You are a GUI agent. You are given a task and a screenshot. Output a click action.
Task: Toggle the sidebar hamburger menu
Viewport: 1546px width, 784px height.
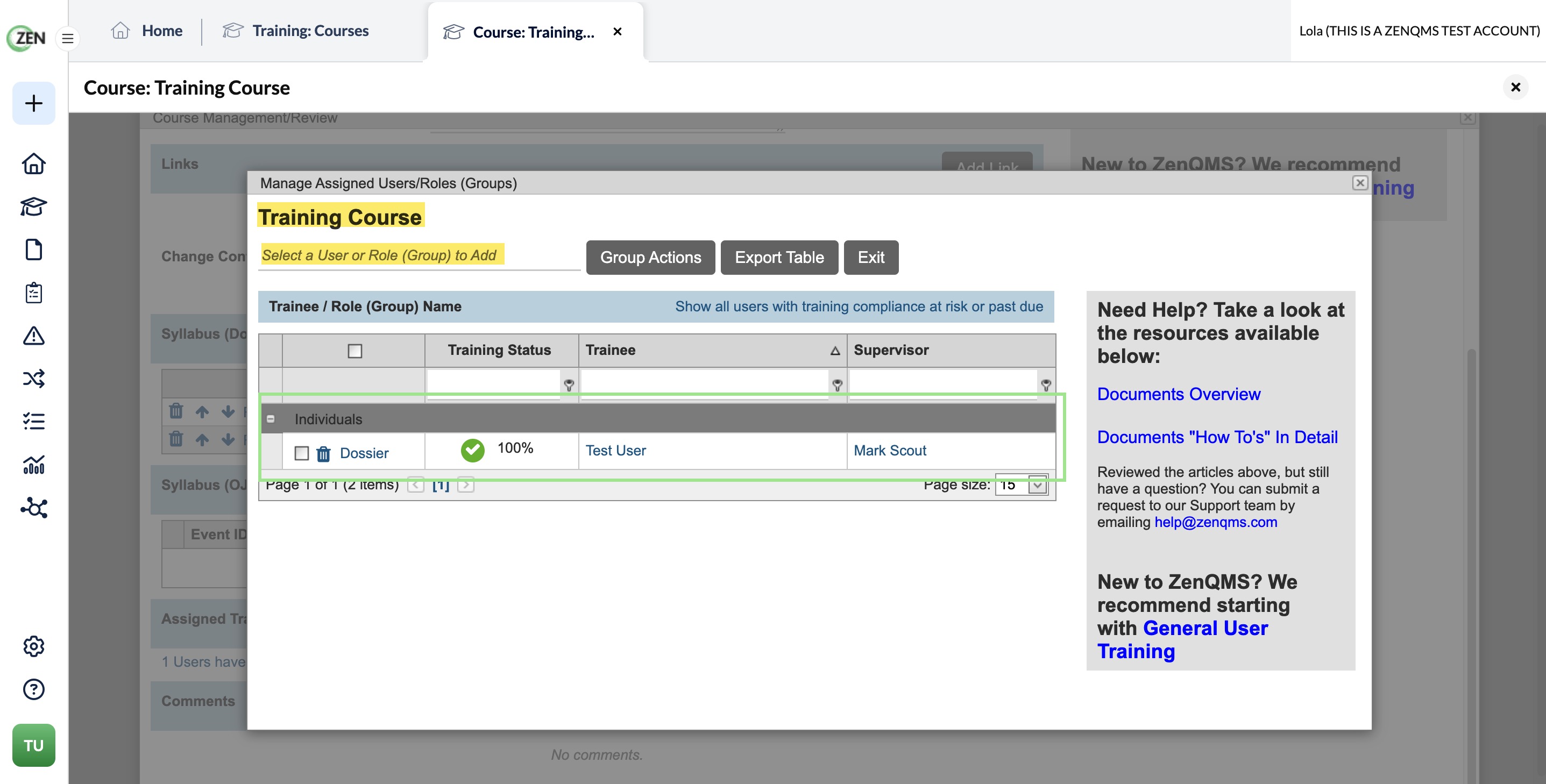click(68, 38)
